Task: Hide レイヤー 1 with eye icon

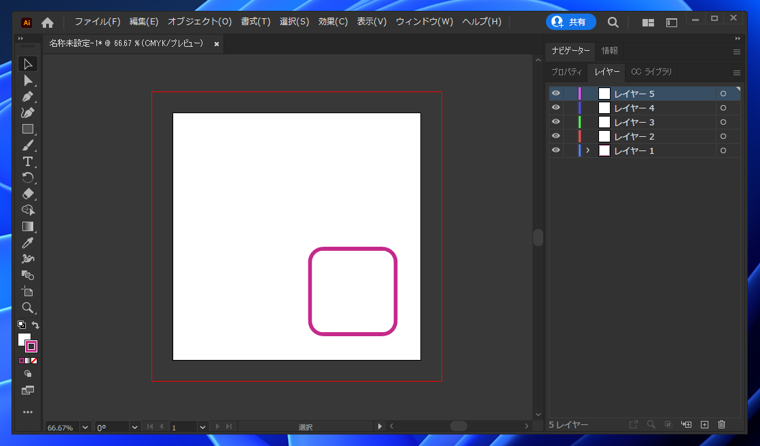Action: (556, 150)
